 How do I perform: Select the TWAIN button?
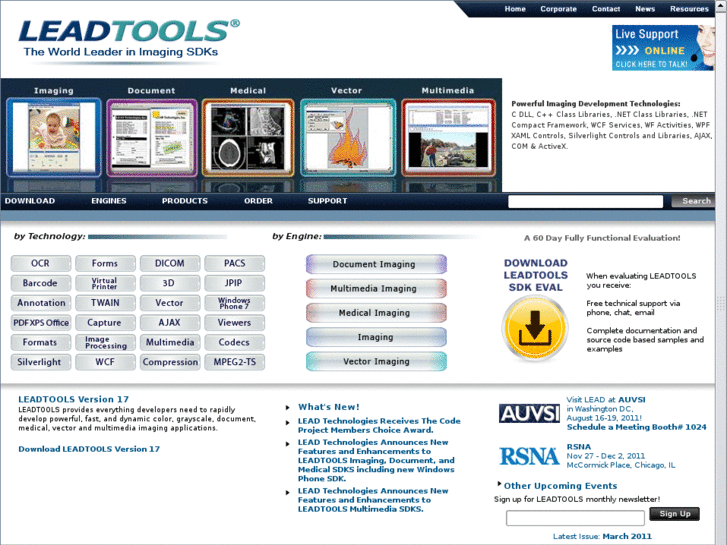[x=105, y=303]
